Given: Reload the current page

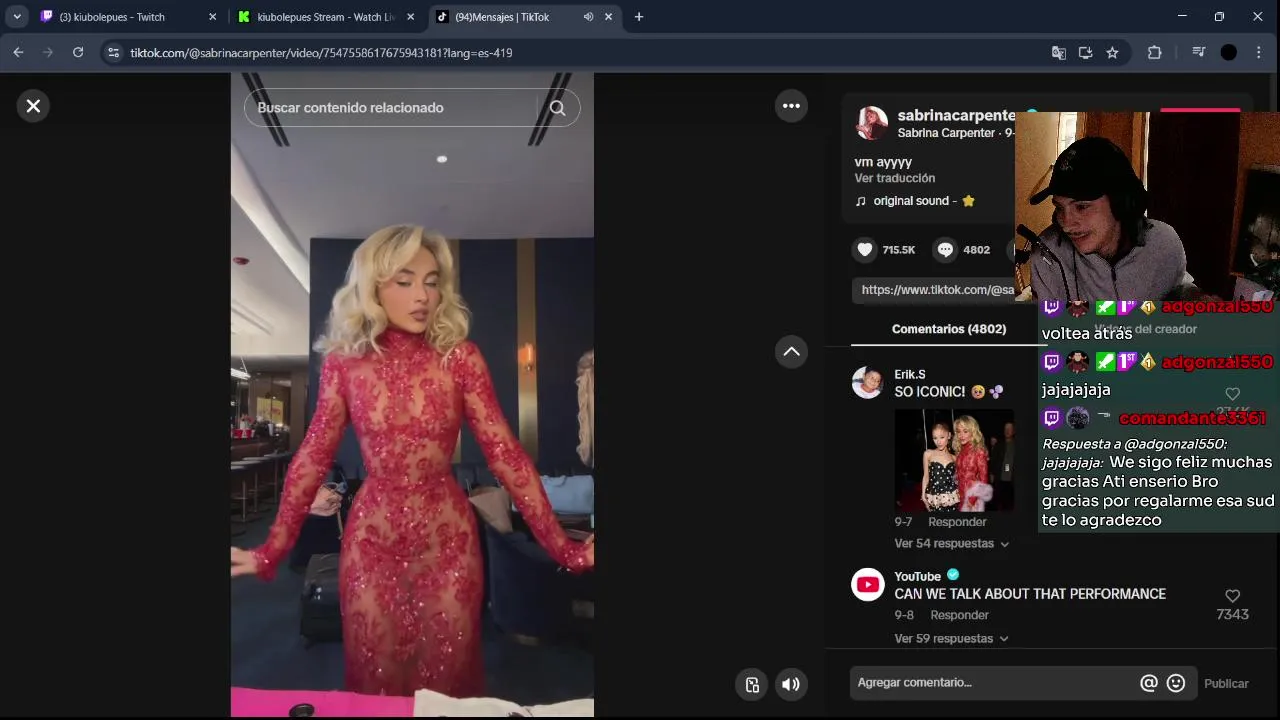Looking at the screenshot, I should point(78,53).
